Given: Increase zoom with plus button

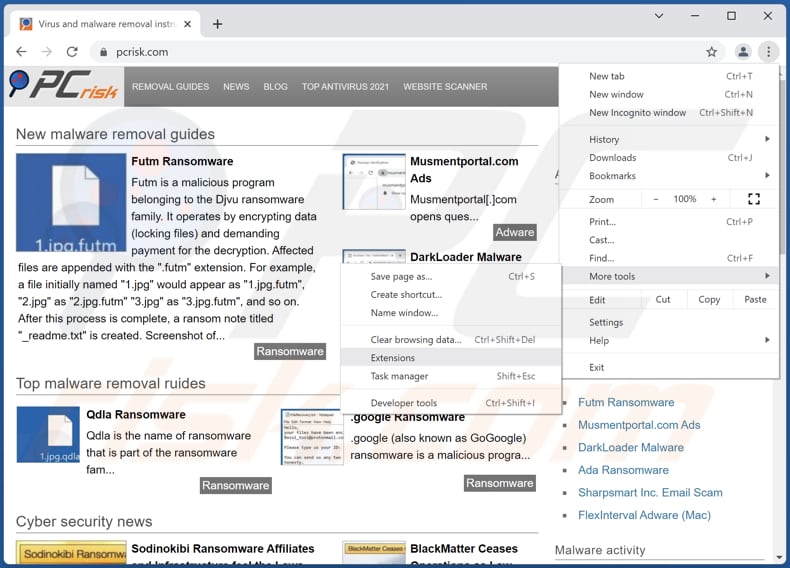Looking at the screenshot, I should pos(713,199).
